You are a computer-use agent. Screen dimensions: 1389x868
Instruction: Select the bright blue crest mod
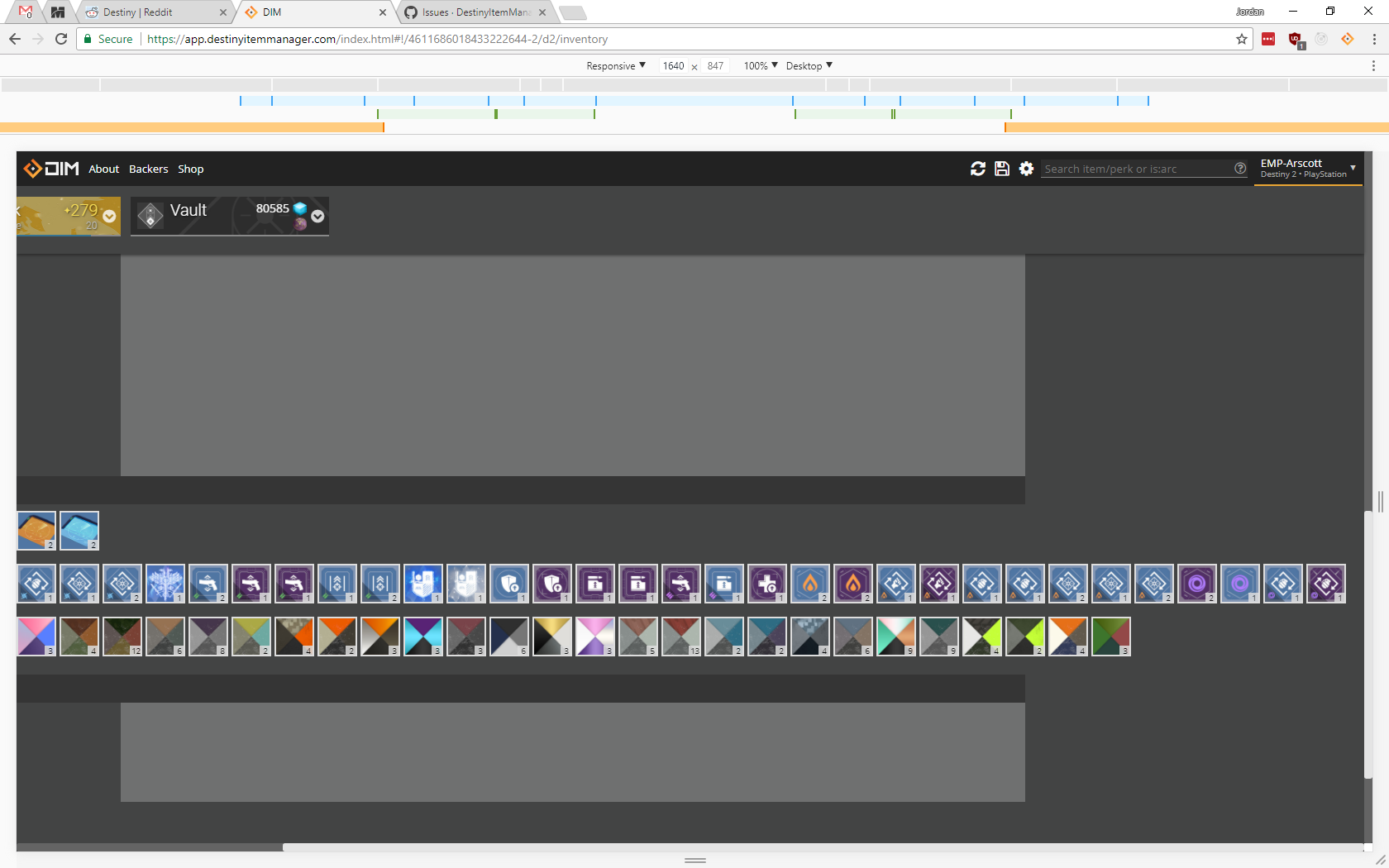423,584
